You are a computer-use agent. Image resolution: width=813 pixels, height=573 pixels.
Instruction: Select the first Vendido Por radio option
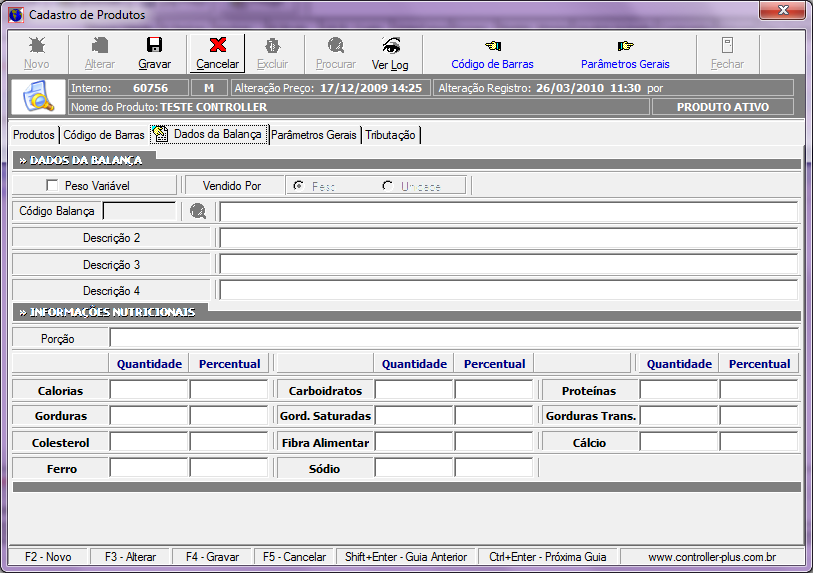[298, 185]
